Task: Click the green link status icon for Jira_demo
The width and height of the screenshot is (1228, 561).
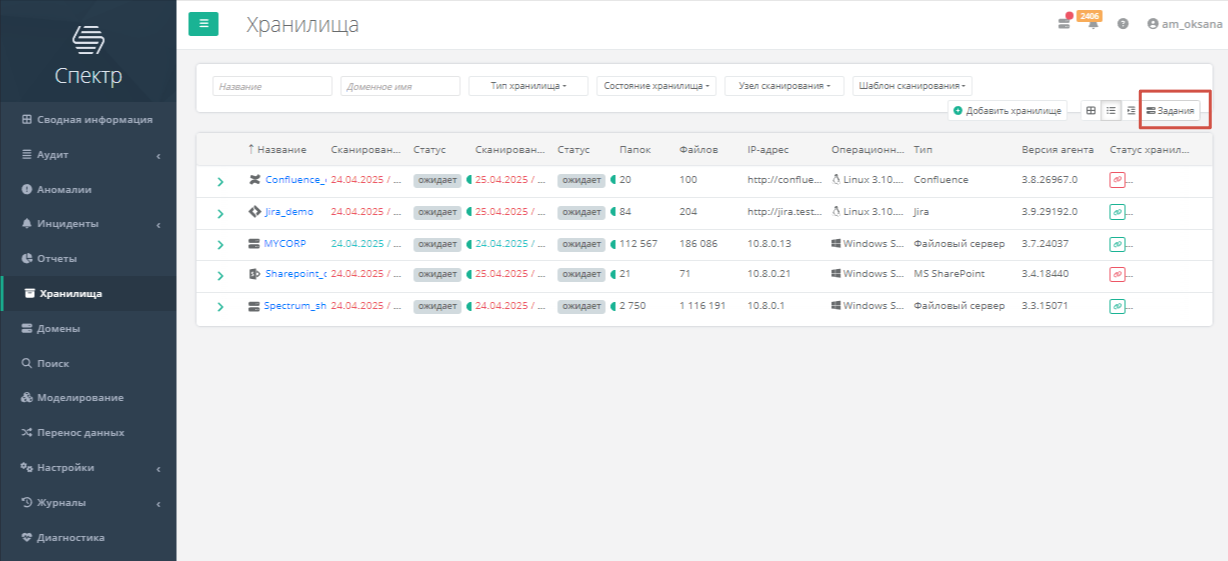Action: [x=1117, y=212]
